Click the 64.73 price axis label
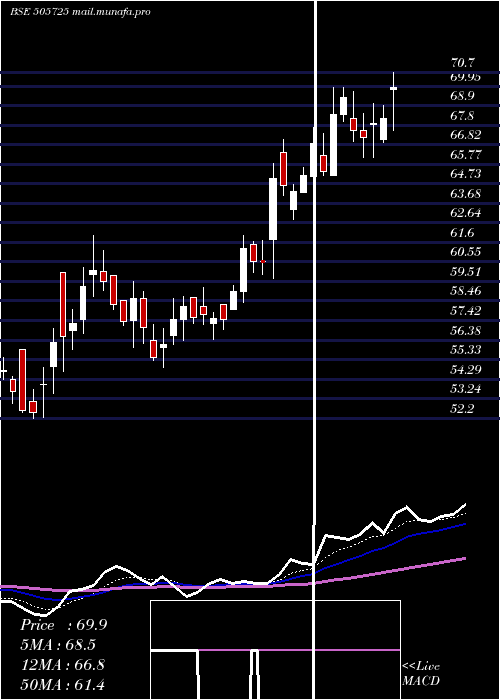 tap(466, 173)
